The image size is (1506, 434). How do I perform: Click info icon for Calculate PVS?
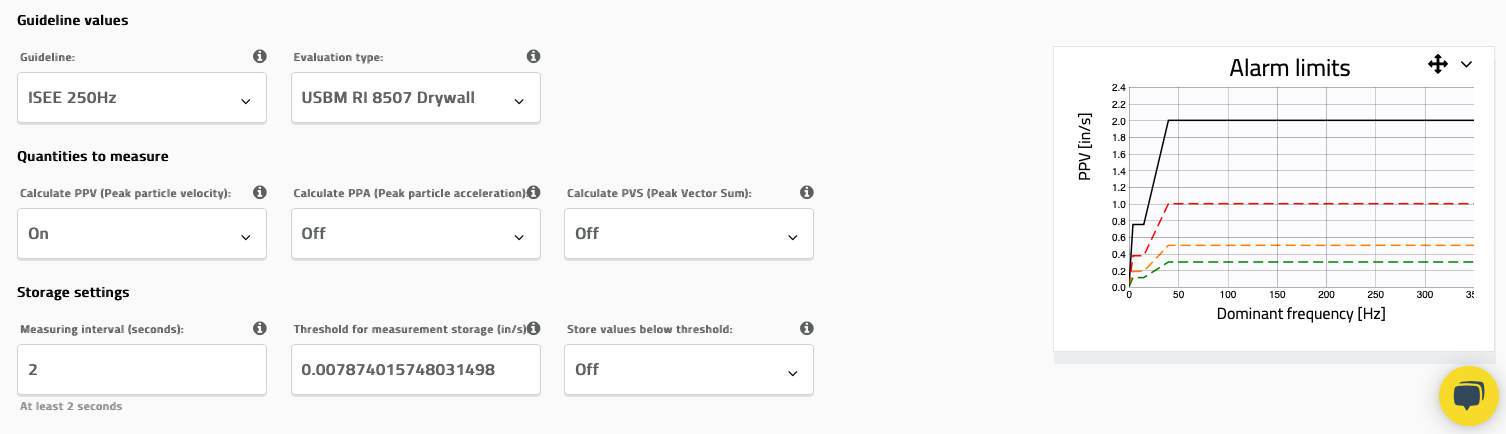click(806, 192)
